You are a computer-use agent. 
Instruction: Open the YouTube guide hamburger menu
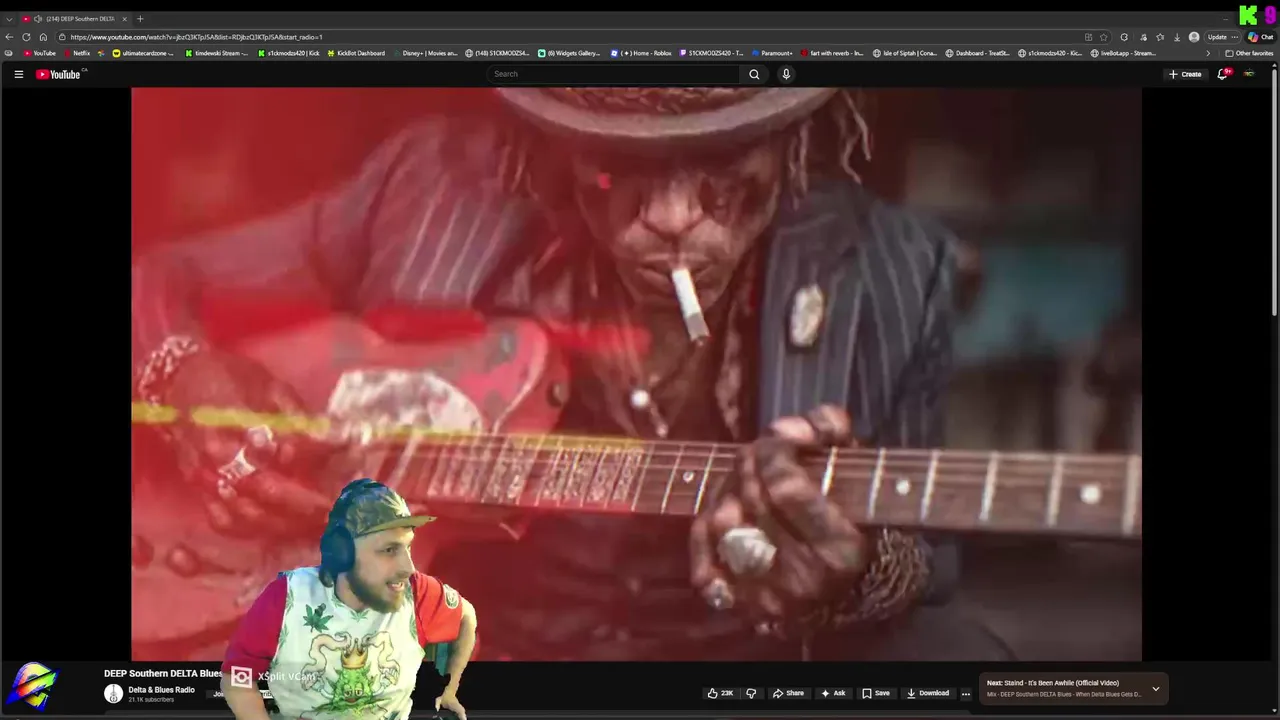point(18,74)
